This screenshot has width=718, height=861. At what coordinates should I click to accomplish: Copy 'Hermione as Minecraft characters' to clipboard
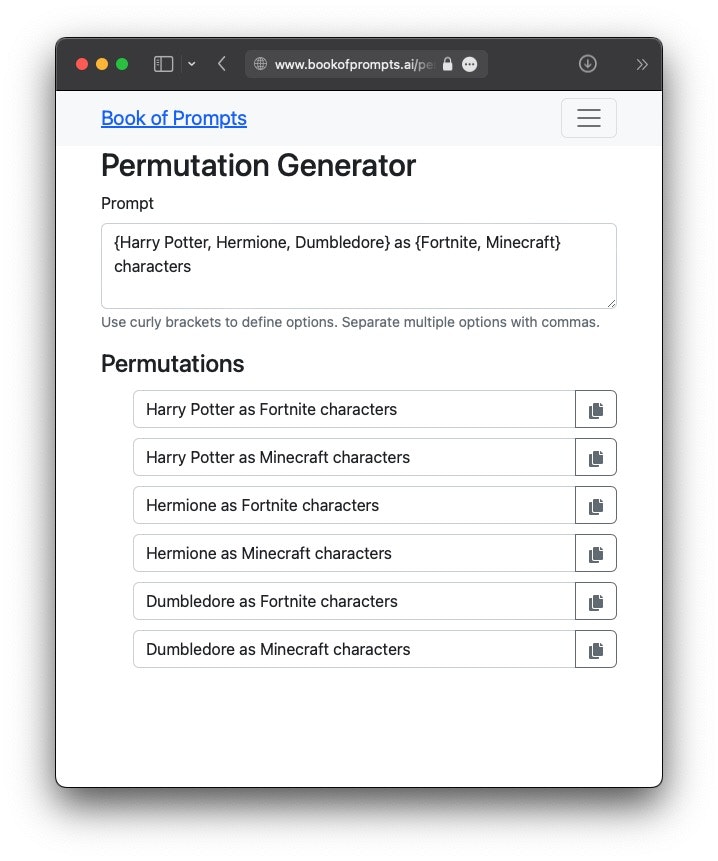(596, 553)
